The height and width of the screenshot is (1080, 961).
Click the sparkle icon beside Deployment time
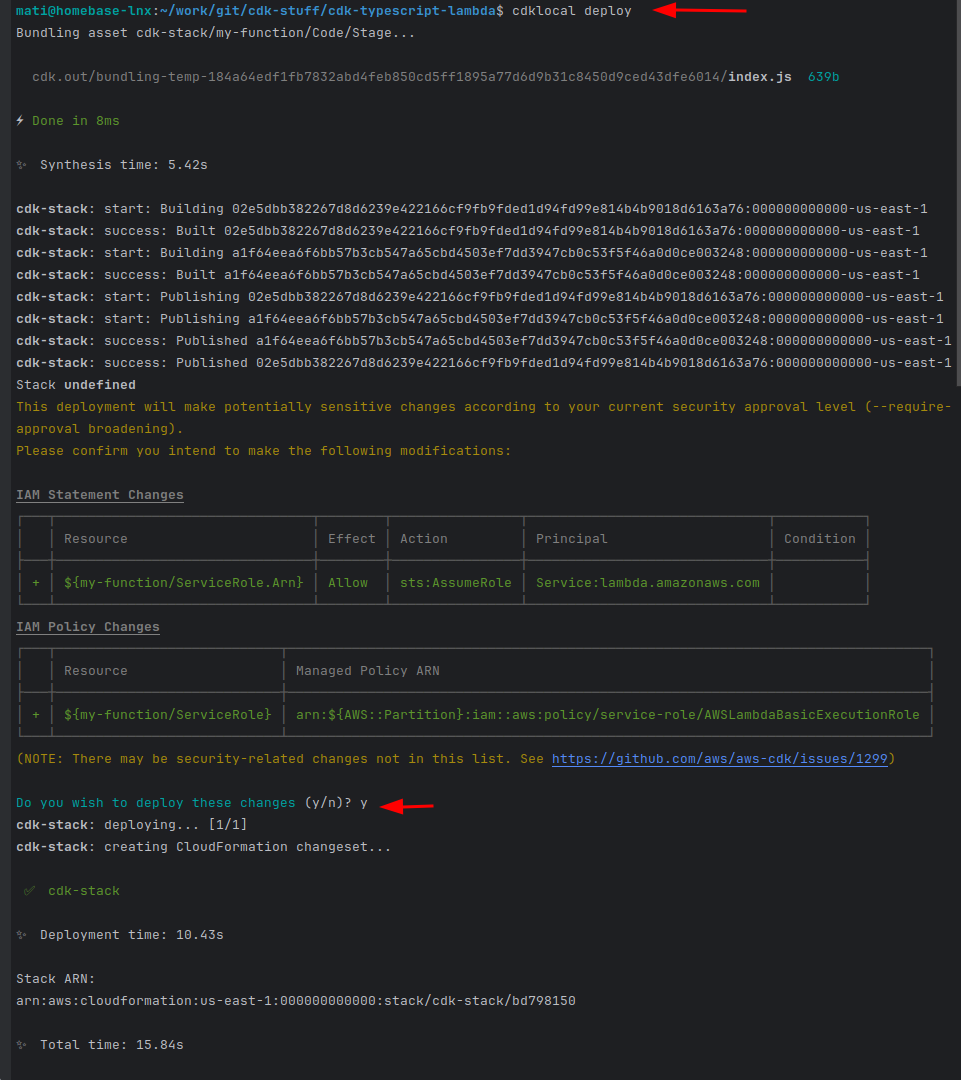tap(21, 935)
